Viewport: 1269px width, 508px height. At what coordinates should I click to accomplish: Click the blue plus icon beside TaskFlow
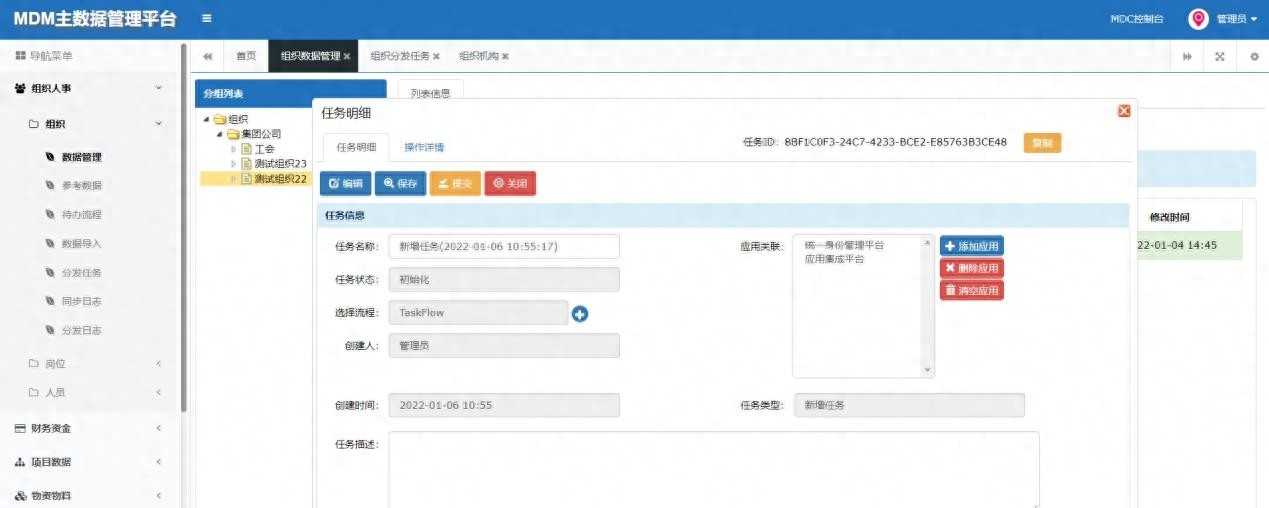580,314
